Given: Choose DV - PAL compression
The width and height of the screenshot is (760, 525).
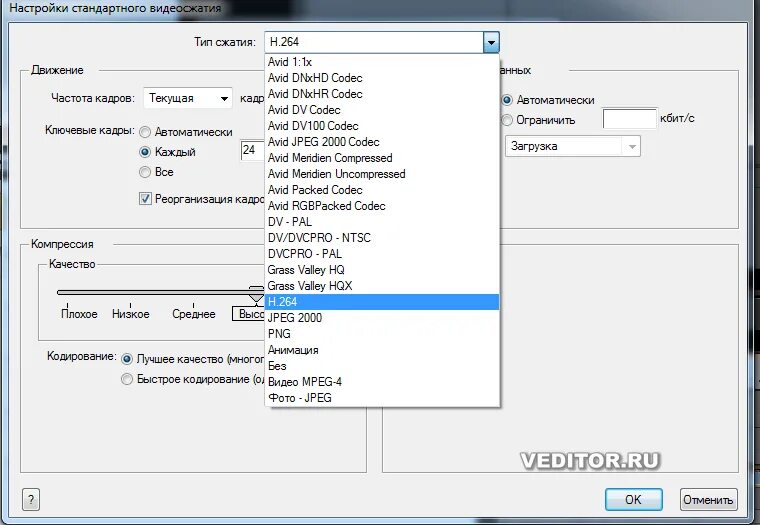Looking at the screenshot, I should point(382,222).
